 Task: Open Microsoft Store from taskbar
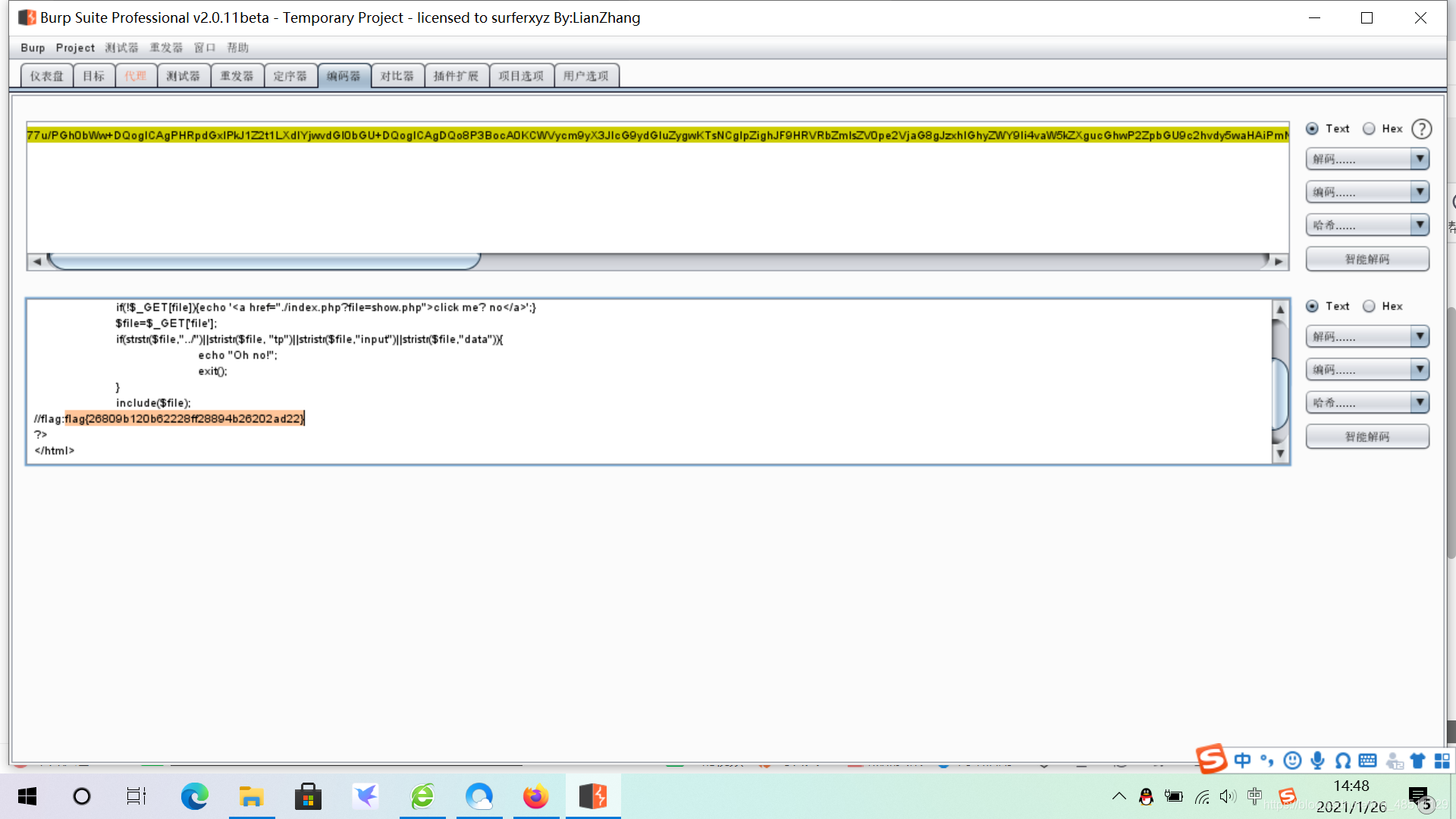point(308,796)
